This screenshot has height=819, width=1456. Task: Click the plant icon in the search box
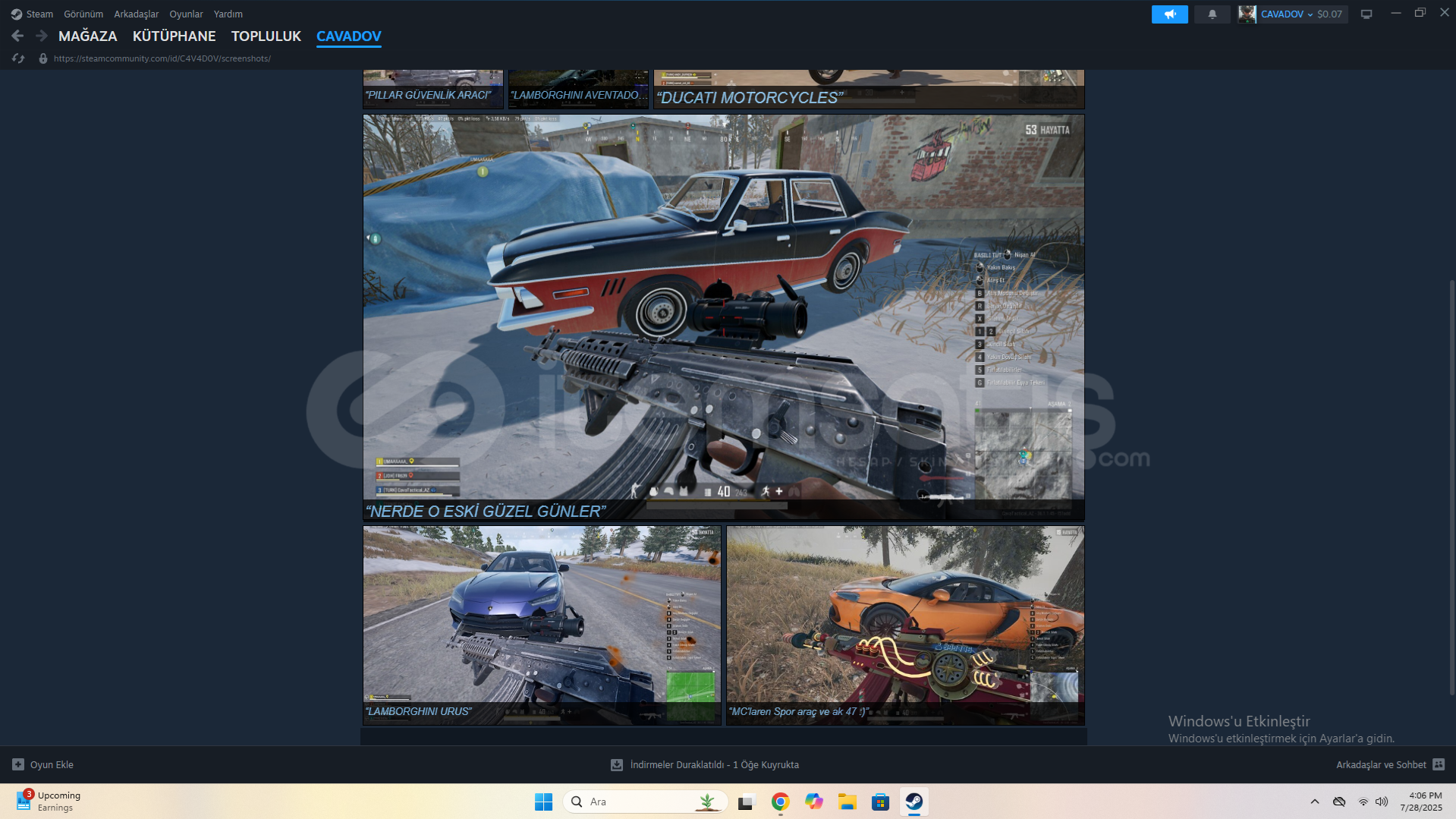tap(707, 802)
